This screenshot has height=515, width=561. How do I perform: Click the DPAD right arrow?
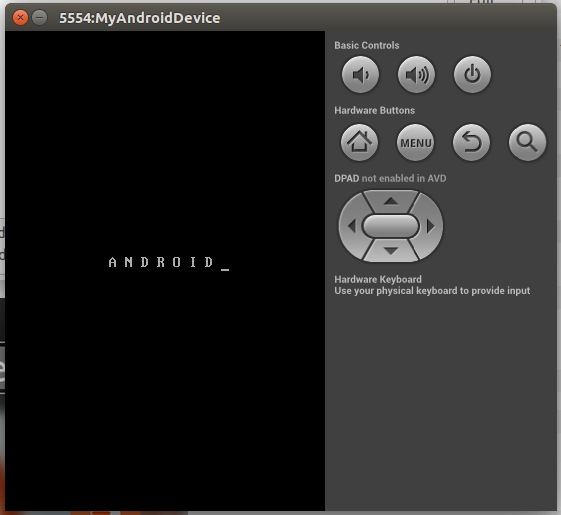(431, 226)
